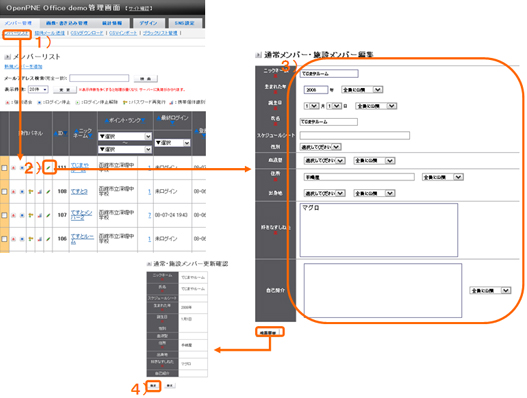Open the birthday visibility dropdown

(x=376, y=106)
